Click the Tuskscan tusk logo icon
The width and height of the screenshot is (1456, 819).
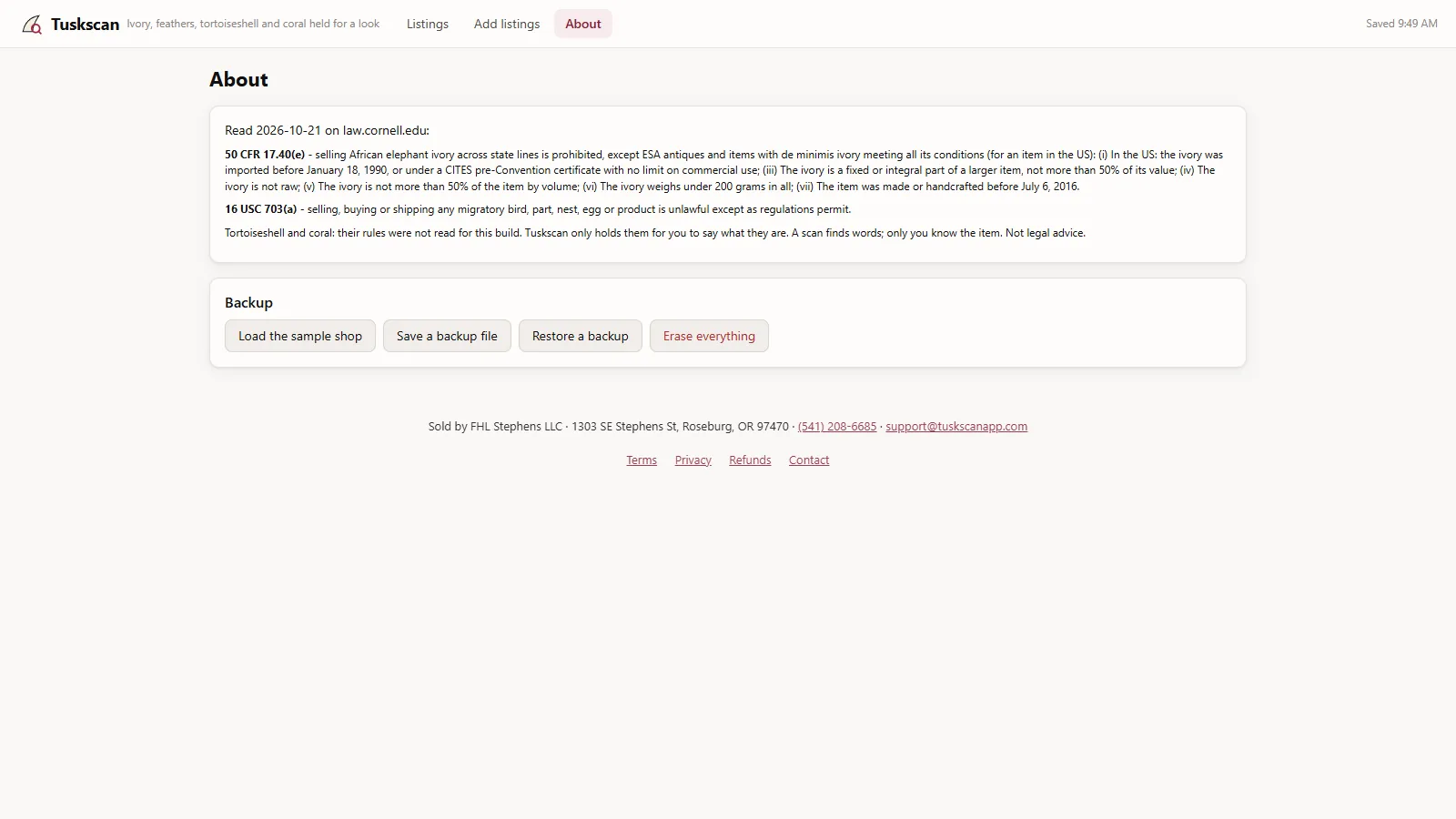tap(32, 25)
